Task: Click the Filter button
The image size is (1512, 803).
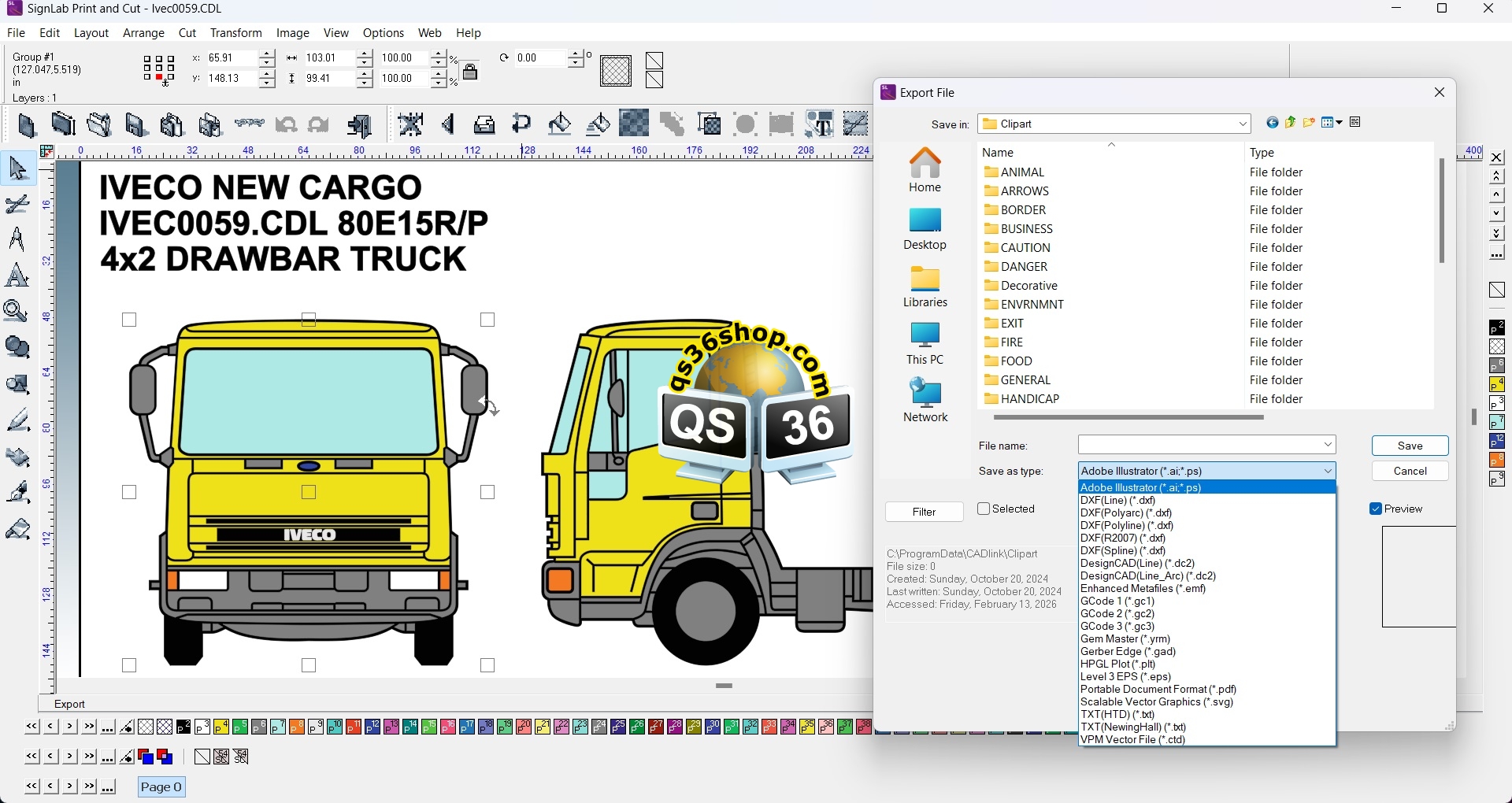Action: (x=925, y=513)
